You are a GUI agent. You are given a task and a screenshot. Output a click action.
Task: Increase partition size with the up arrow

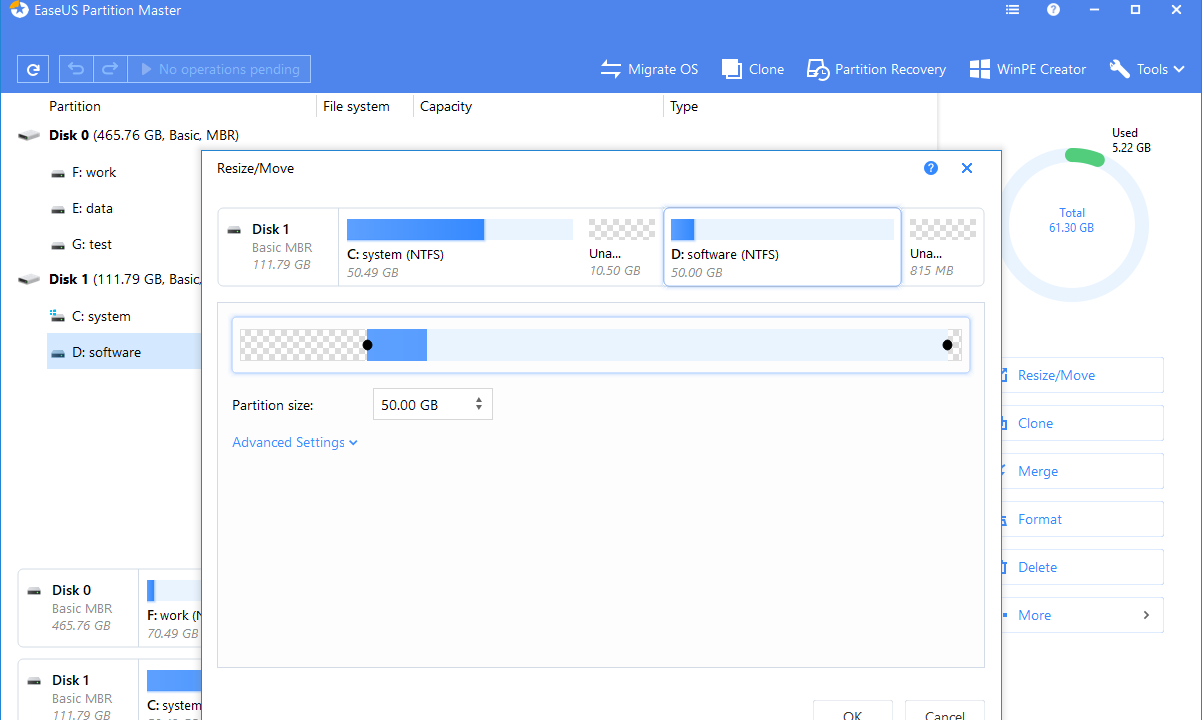480,400
